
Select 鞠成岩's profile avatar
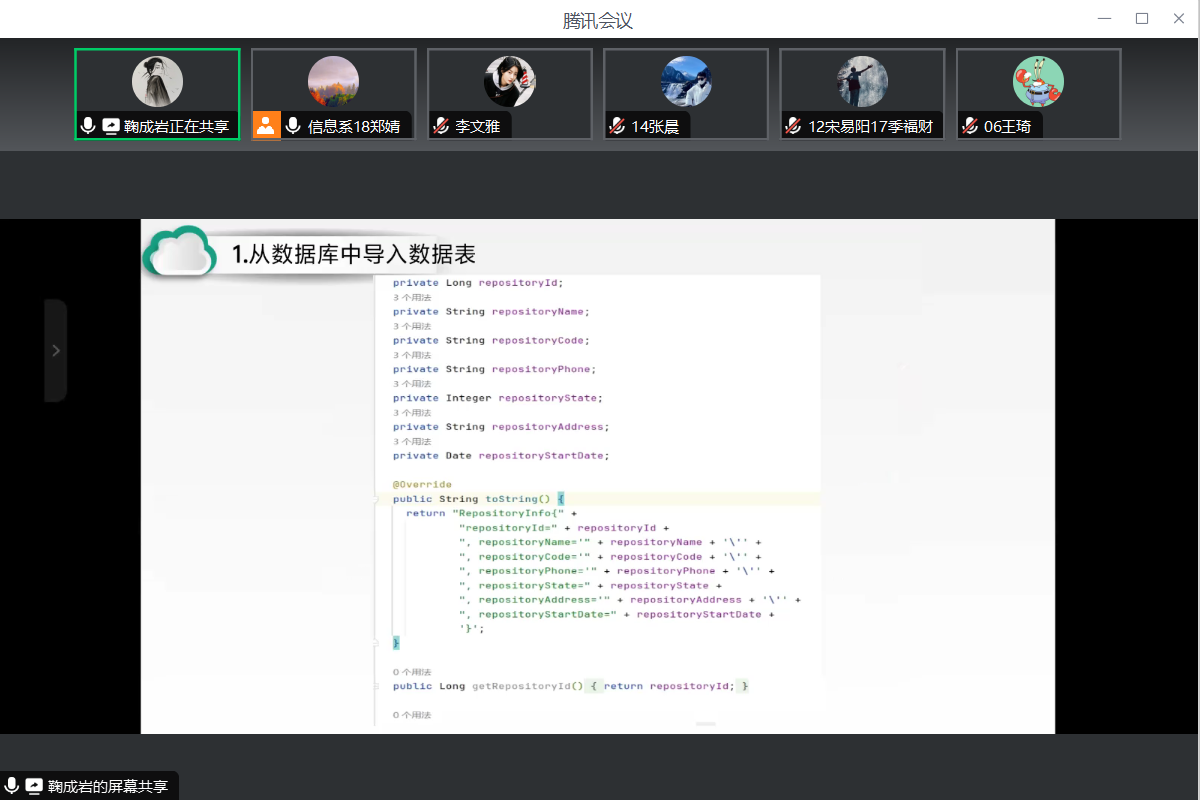click(157, 82)
